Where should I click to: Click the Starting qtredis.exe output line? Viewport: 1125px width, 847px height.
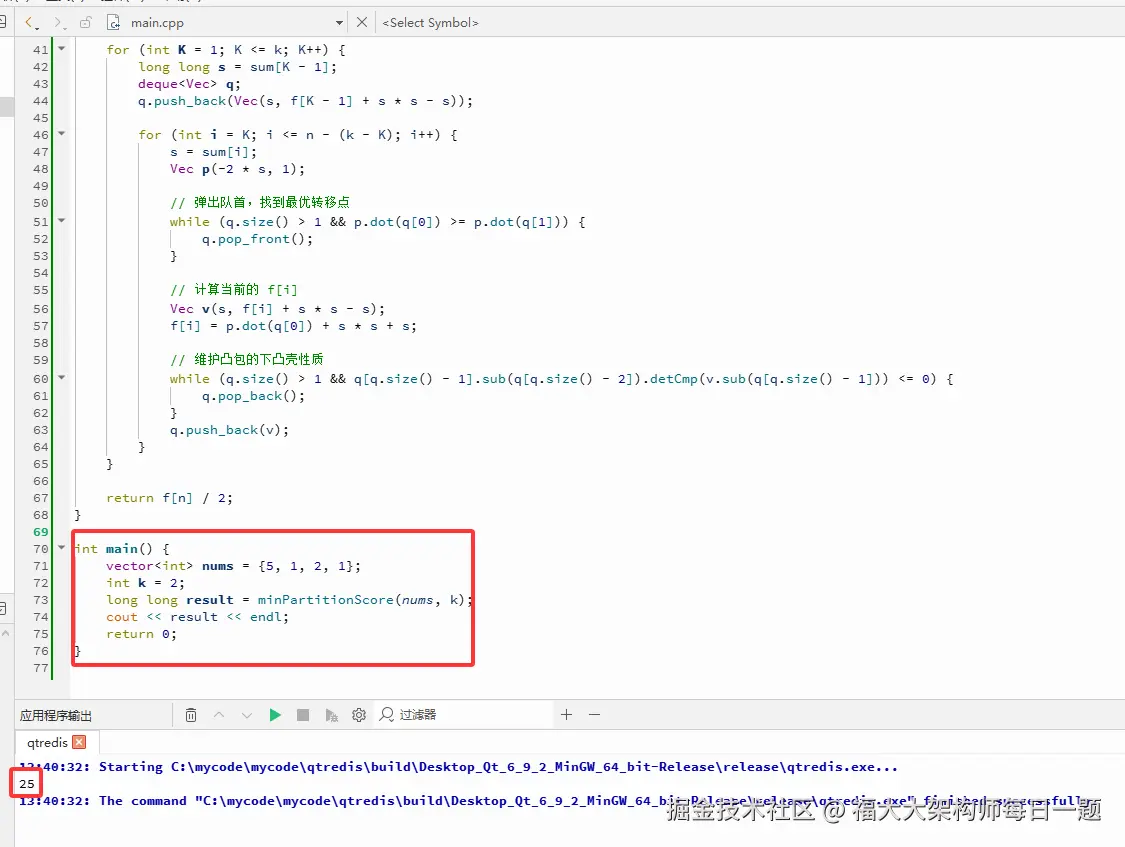click(x=458, y=767)
